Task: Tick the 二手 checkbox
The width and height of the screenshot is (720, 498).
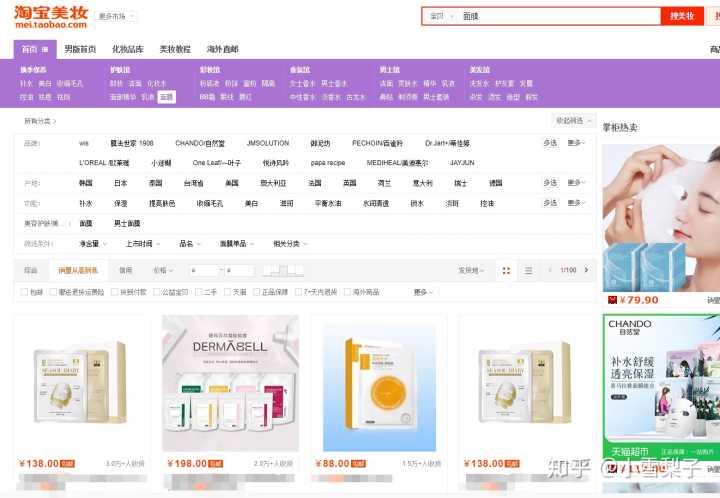Action: point(198,292)
